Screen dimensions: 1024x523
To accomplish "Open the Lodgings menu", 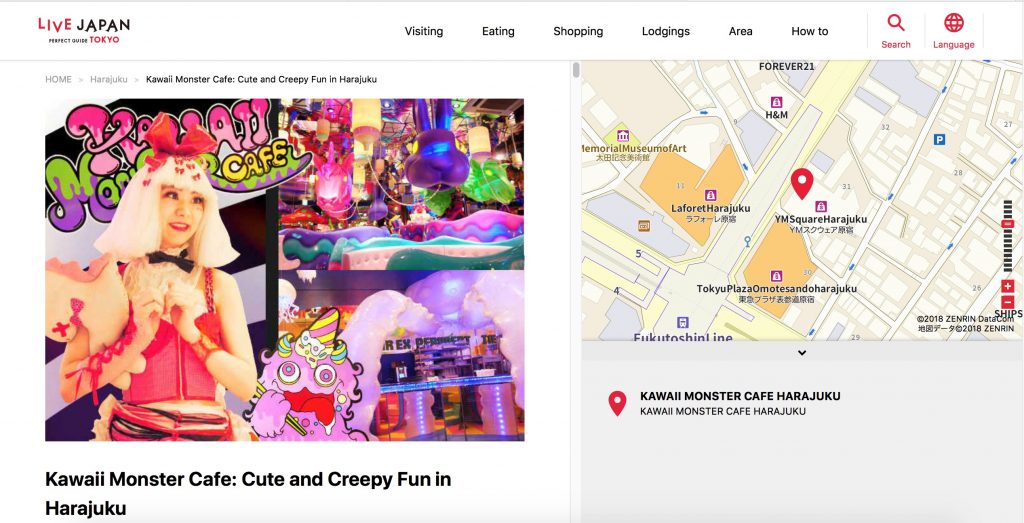I will (665, 31).
